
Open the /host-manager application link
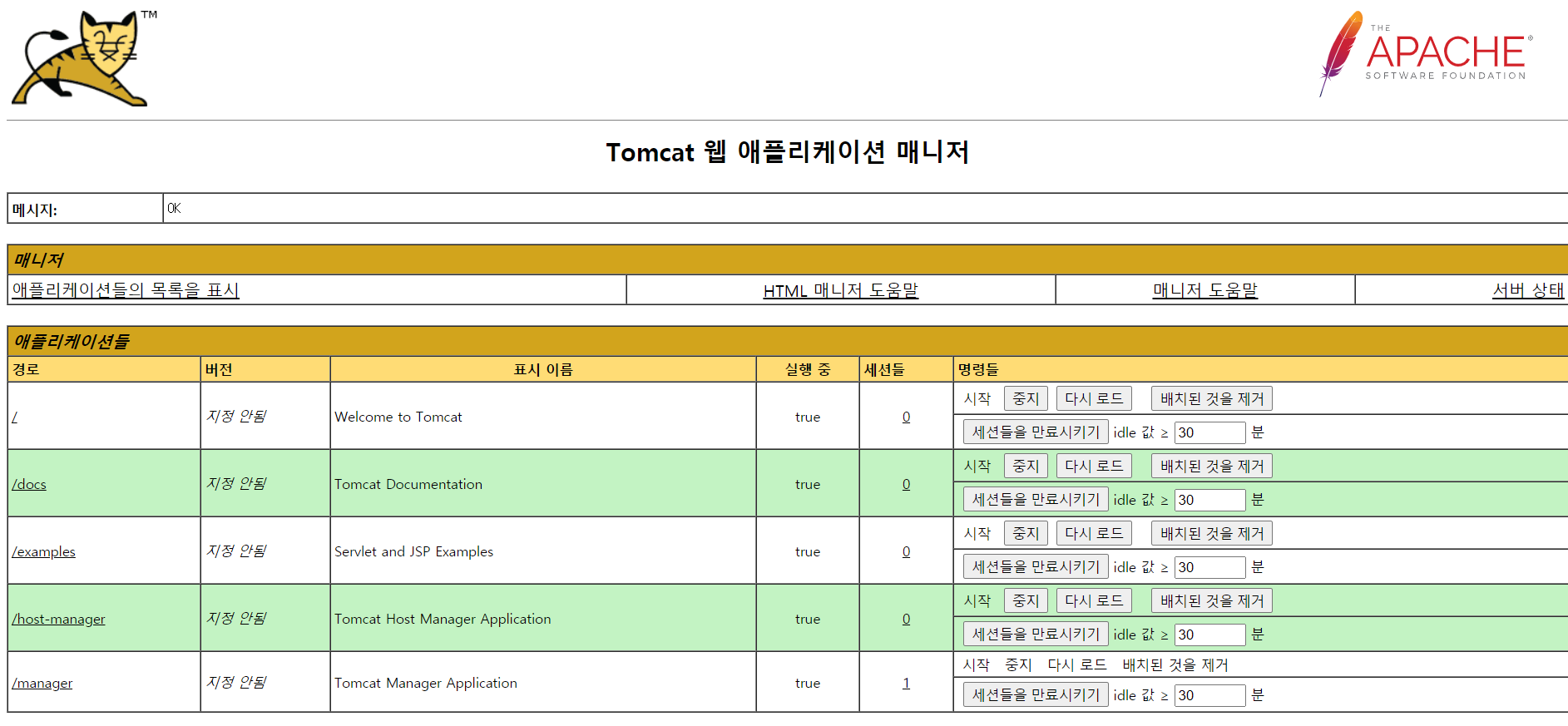click(58, 619)
